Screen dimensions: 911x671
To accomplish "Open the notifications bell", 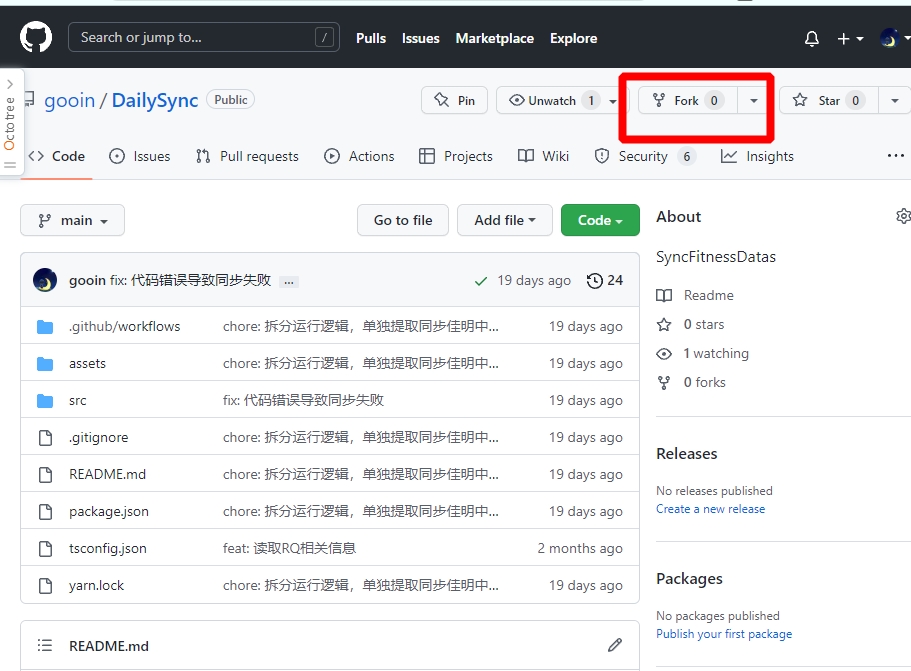I will coord(812,38).
